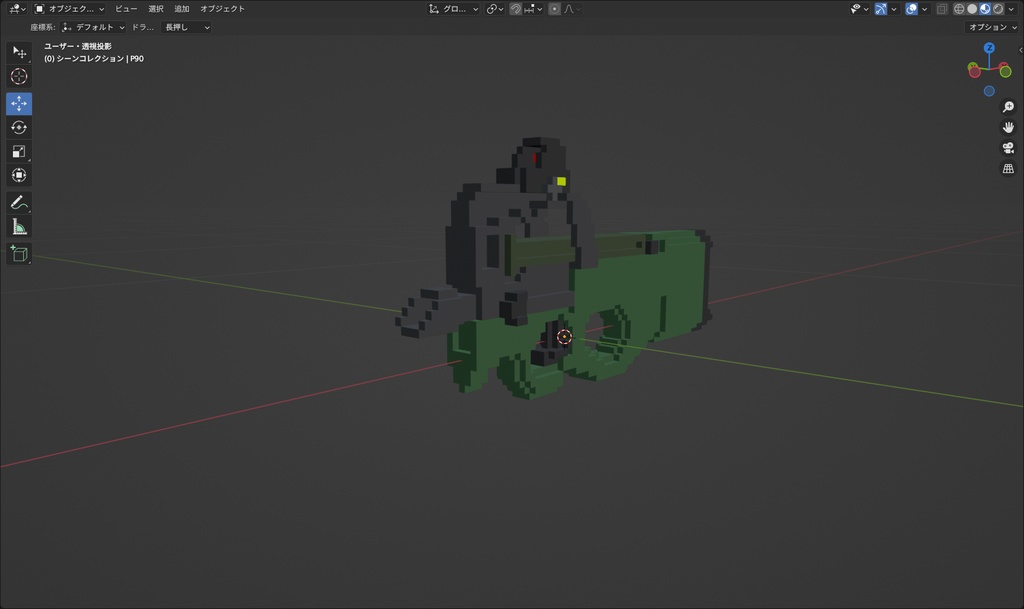The image size is (1024, 609).
Task: Switch to wireframe viewport shading
Action: coord(959,8)
